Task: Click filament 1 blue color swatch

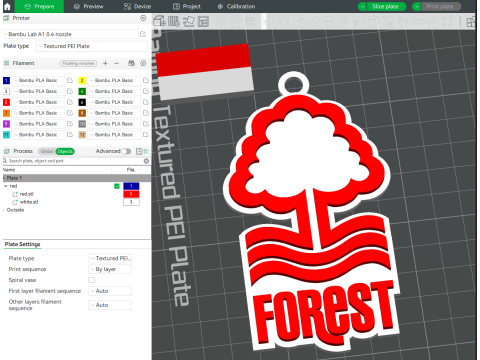Action: 6,80
